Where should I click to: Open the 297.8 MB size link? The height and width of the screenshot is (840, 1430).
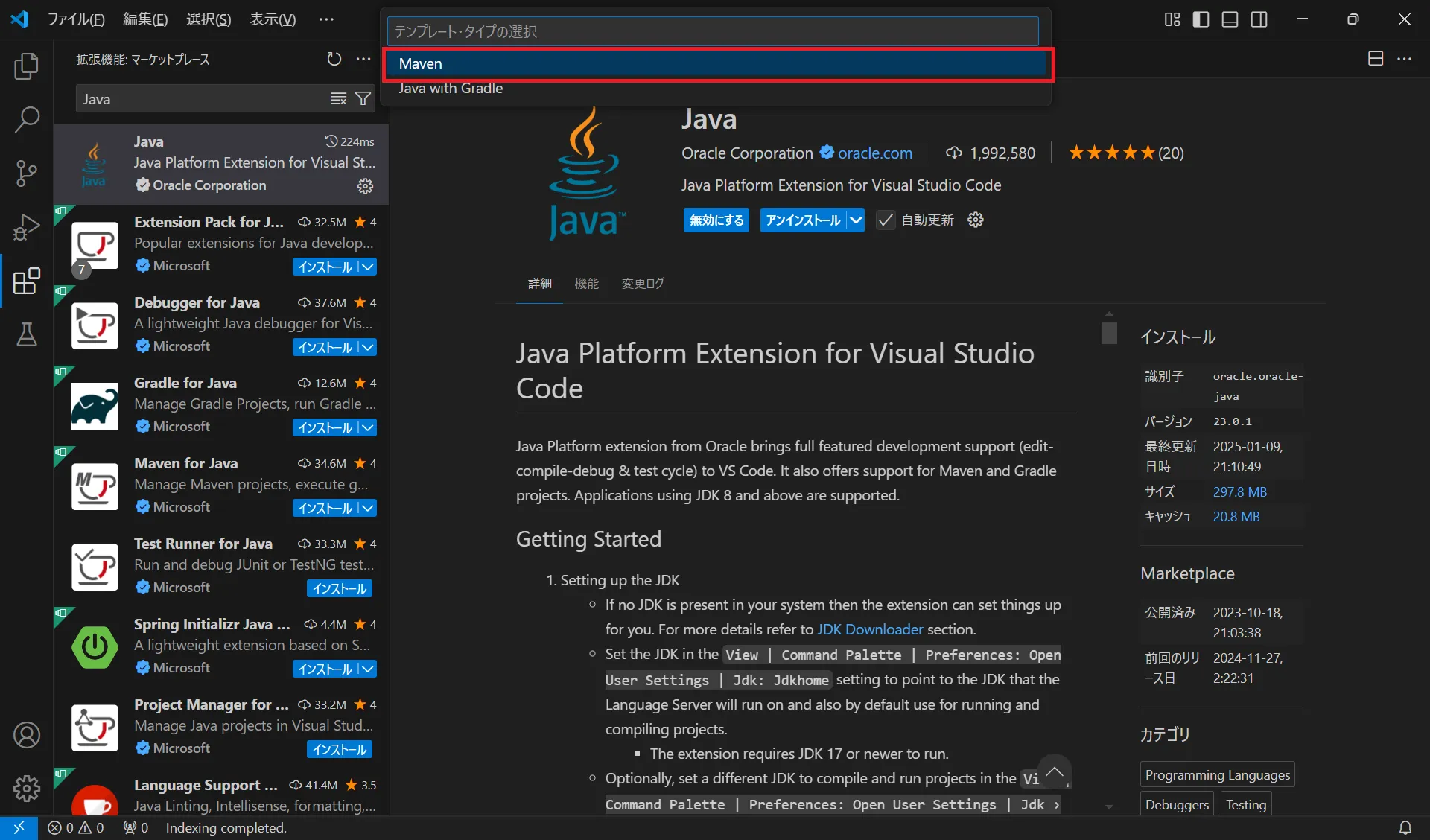[1239, 492]
